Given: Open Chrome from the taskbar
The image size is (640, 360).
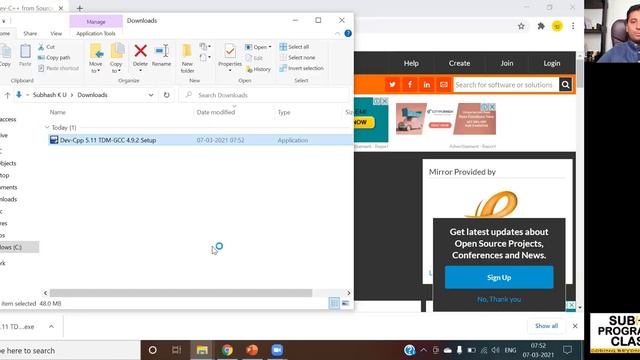Looking at the screenshot, I should [227, 350].
